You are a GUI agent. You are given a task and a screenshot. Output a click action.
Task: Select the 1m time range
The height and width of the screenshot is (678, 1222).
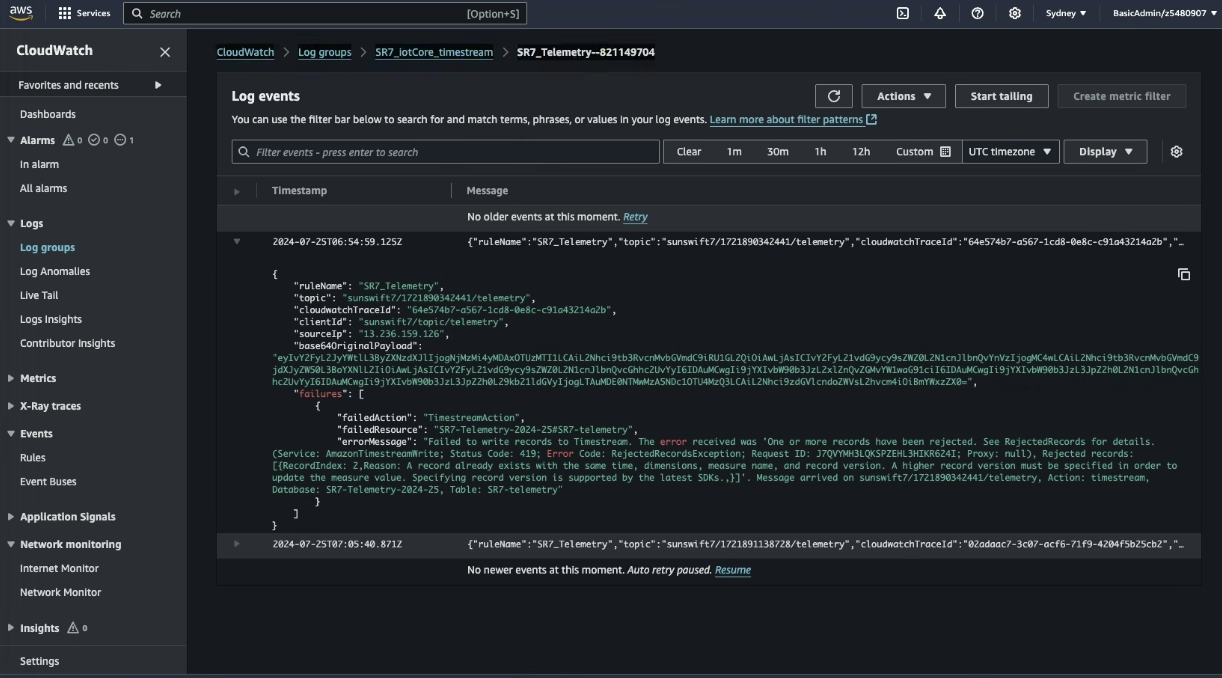click(x=734, y=152)
